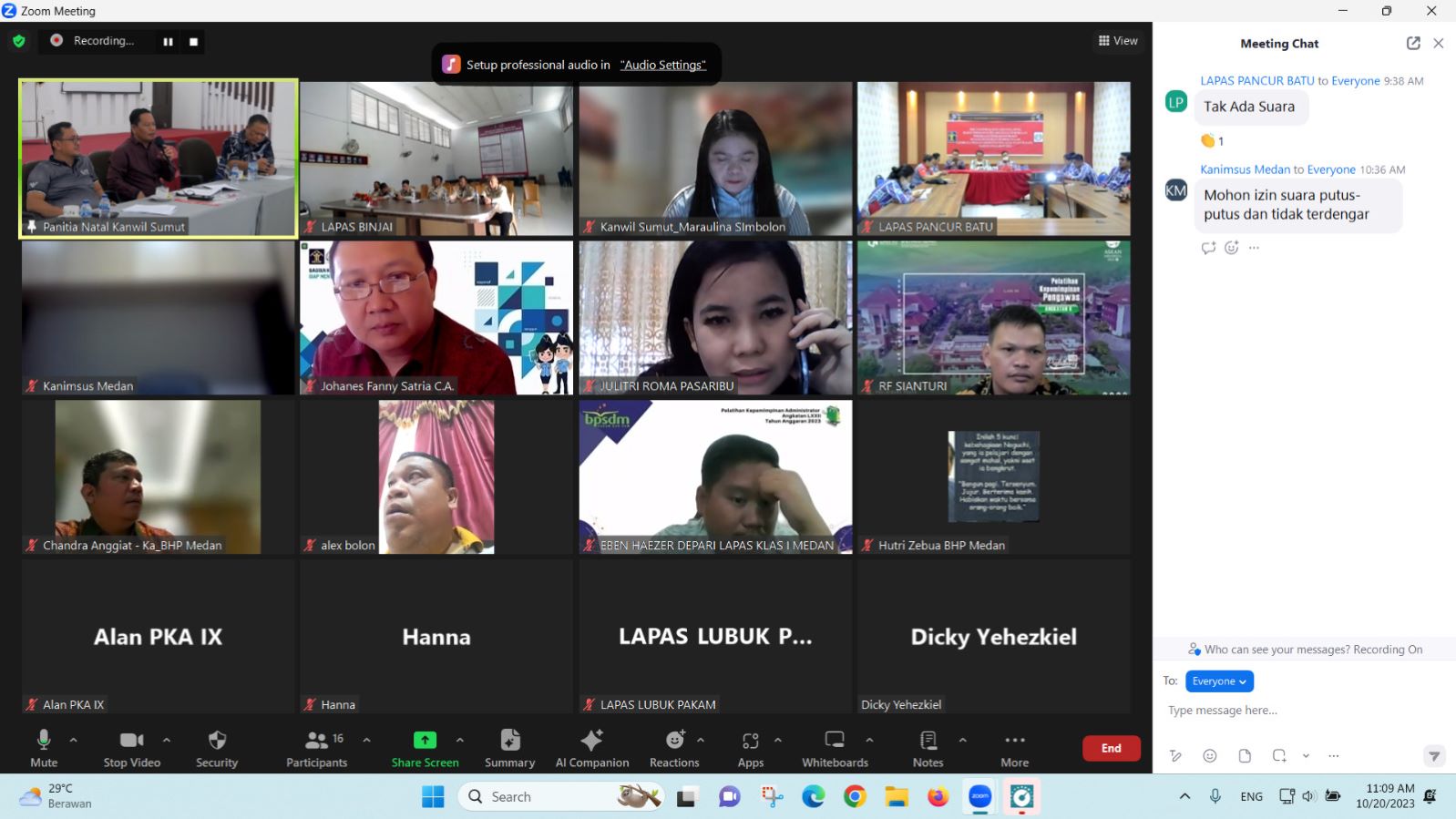Viewport: 1456px width, 819px height.
Task: Open the Audio Settings link
Action: click(662, 65)
